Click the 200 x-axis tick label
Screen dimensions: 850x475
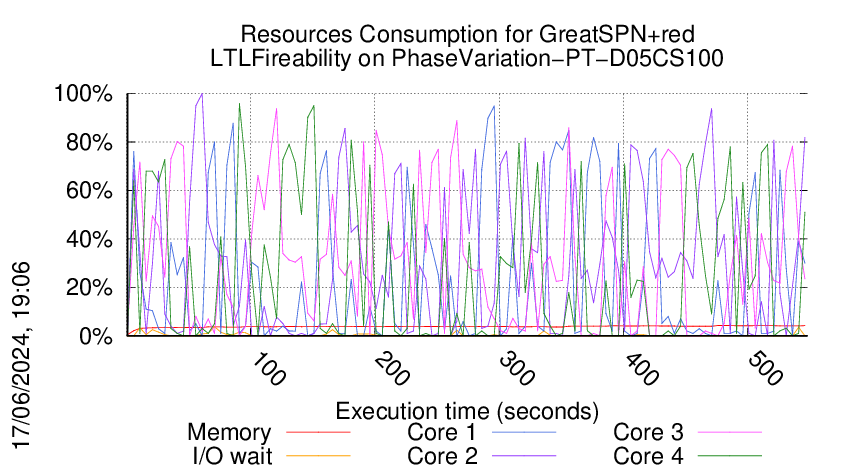pos(392,369)
